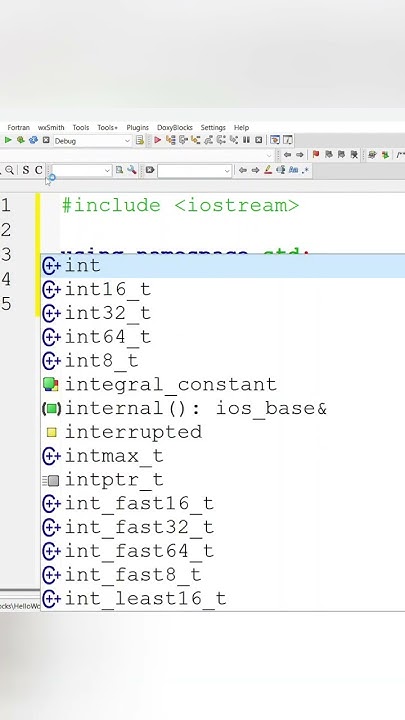Click the find in page icon
405x720 pixels.
(x=119, y=170)
